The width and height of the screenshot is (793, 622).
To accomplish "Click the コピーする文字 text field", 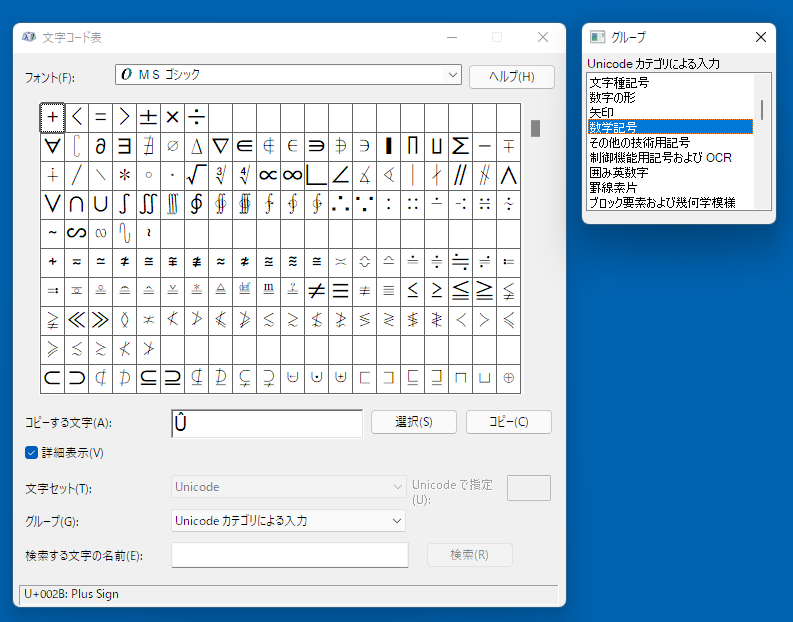I will [x=267, y=423].
